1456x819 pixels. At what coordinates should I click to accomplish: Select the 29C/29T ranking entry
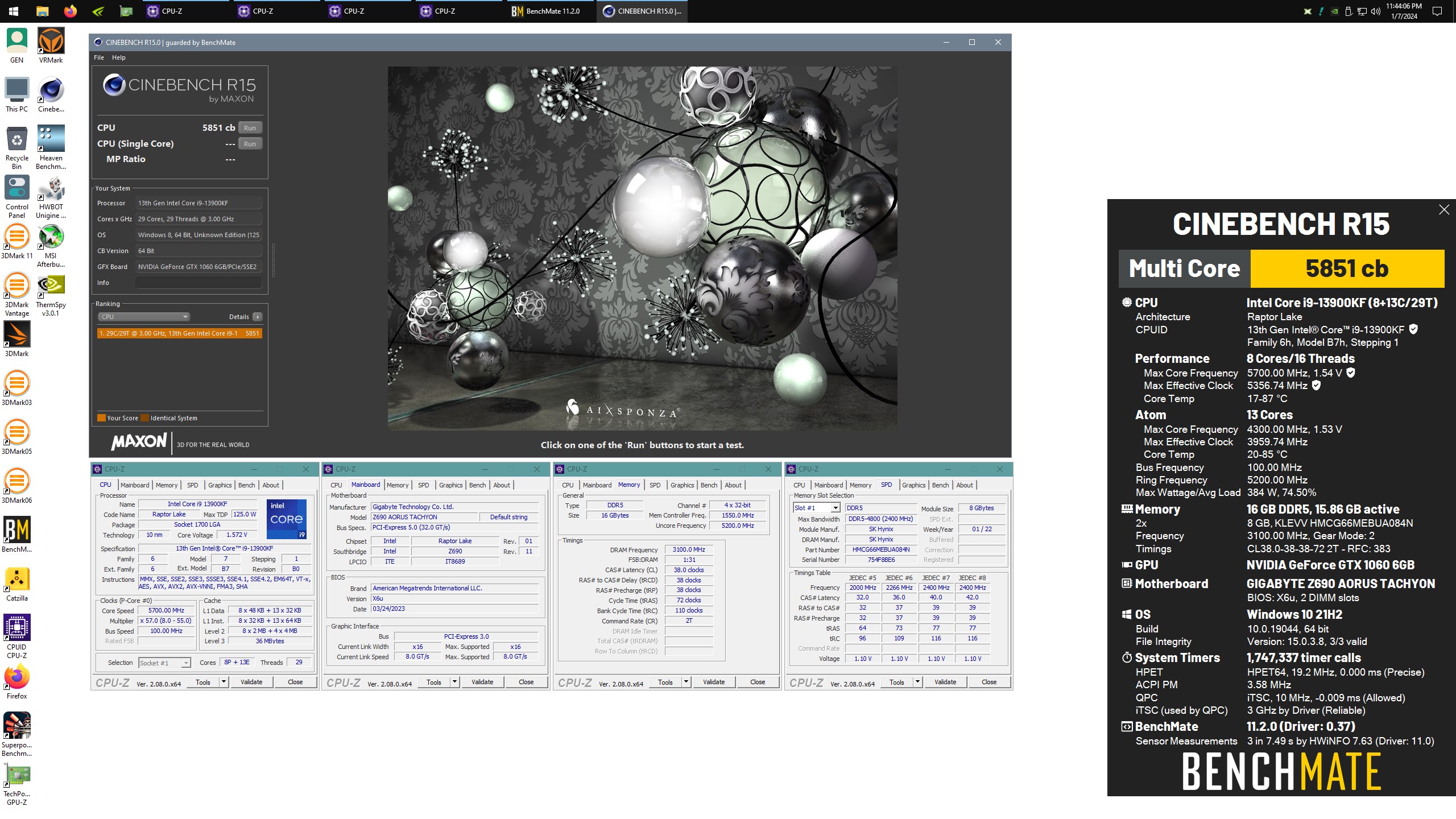(x=179, y=333)
